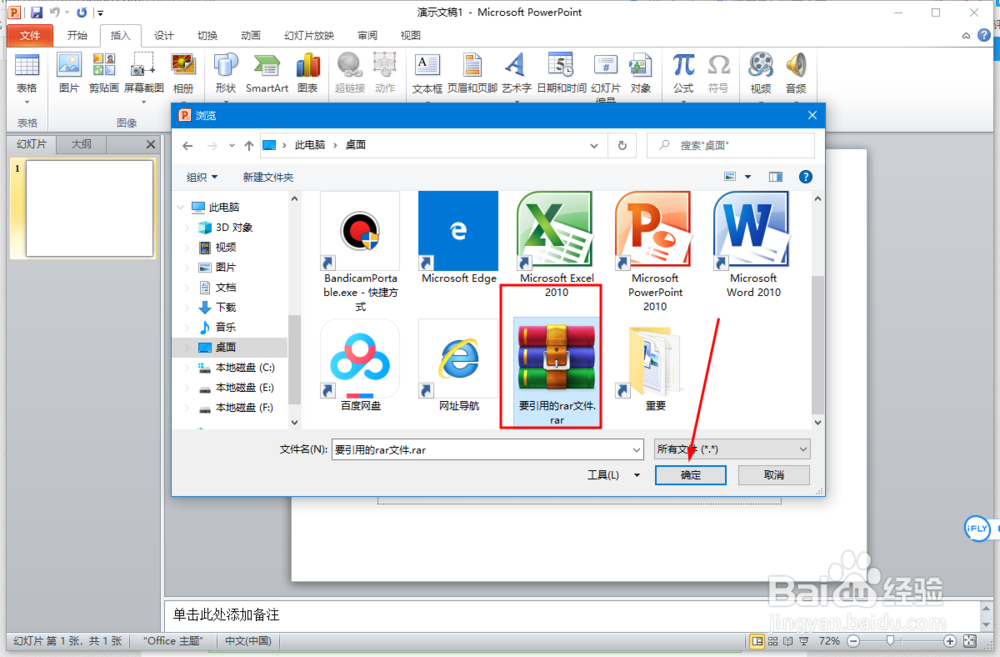1000x657 pixels.
Task: Insert an Object (对象)
Action: 640,73
